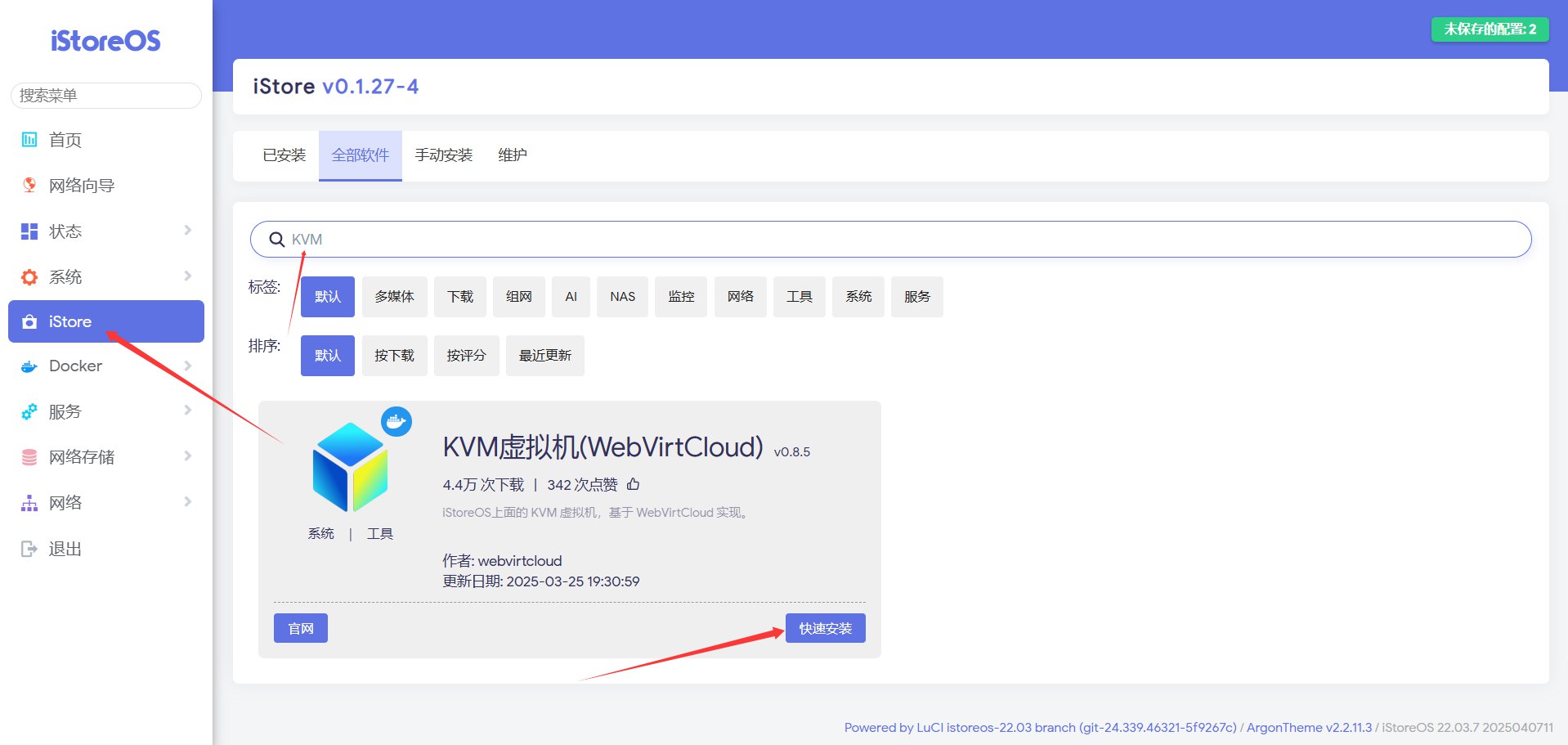Click the v0.8.5 version label
1568x745 pixels.
792,452
